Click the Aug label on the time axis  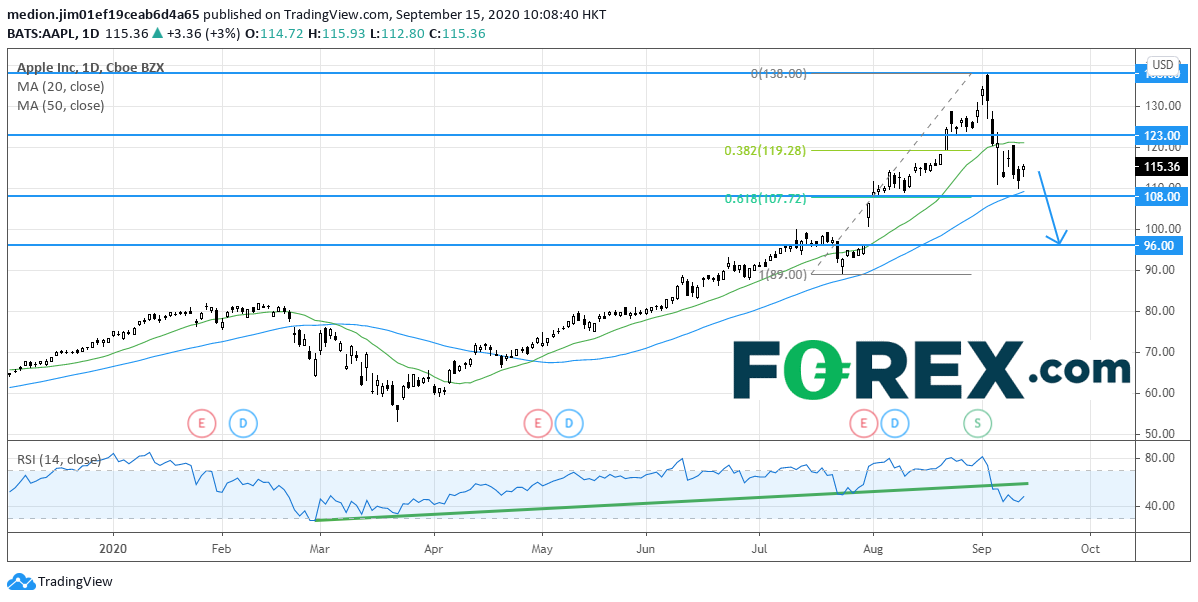pos(873,549)
